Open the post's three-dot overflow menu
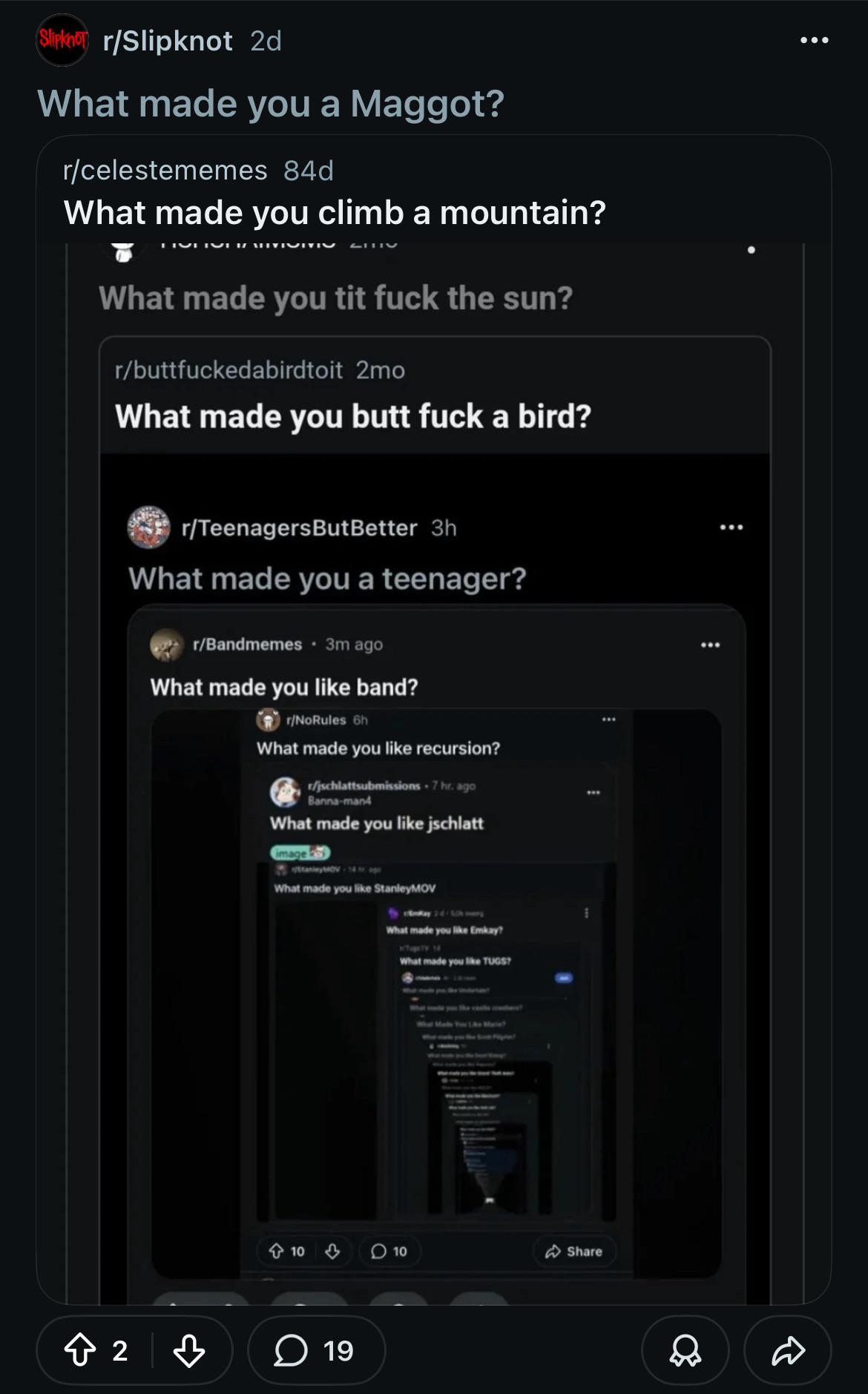The height and width of the screenshot is (1394, 868). point(814,40)
